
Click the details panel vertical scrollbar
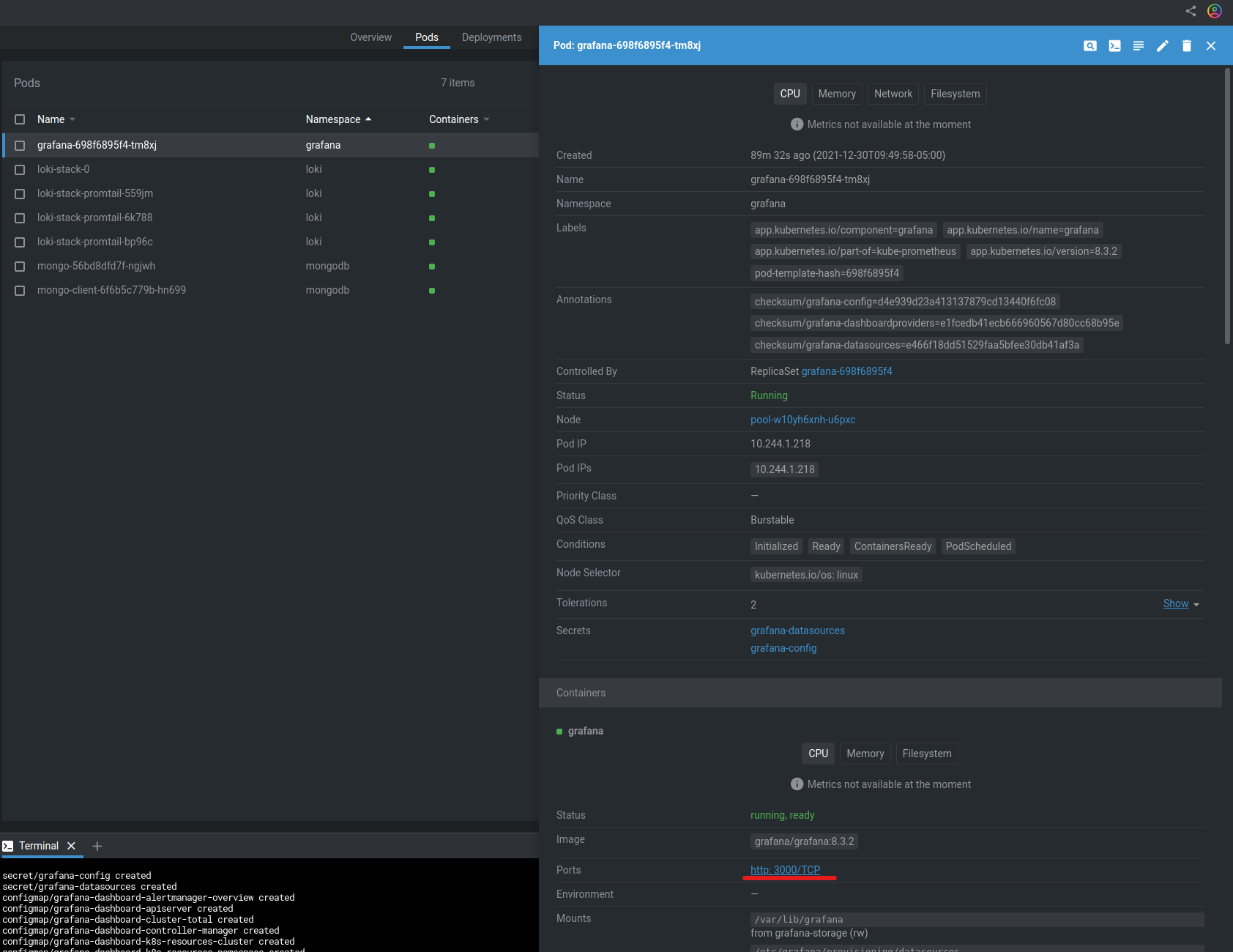point(1227,205)
